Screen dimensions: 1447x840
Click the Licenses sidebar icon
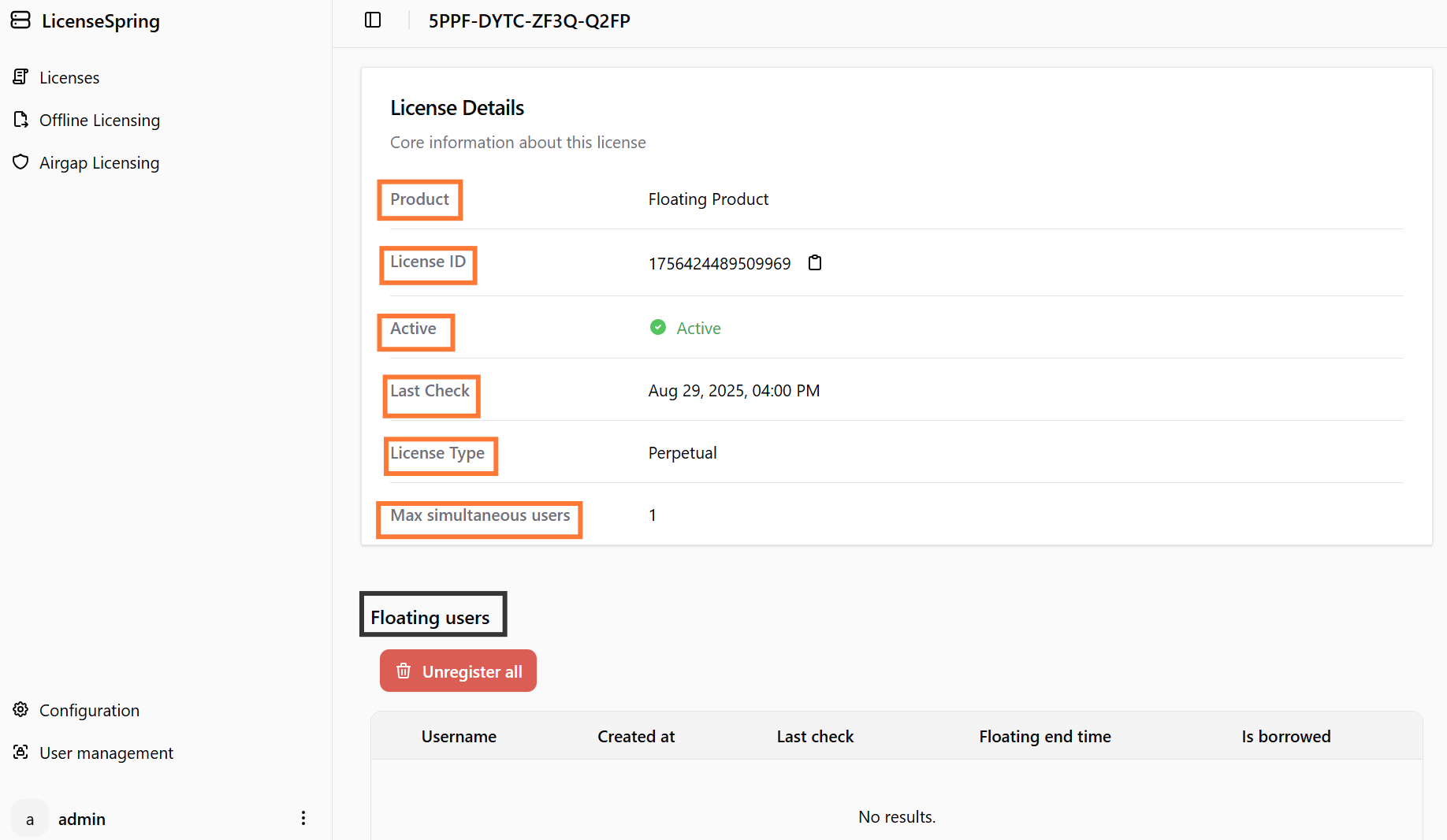[20, 77]
